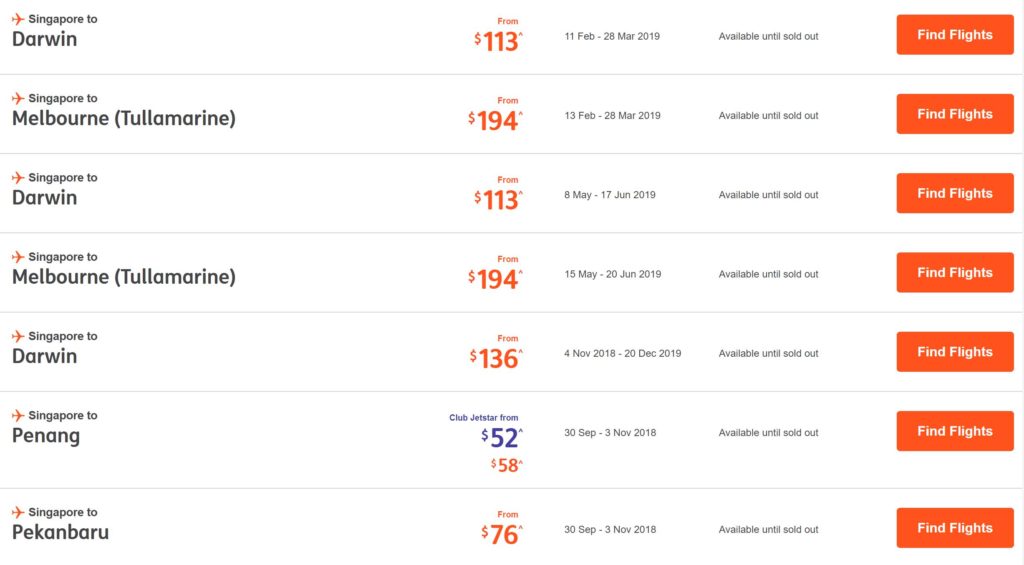Open the Penang destination title

click(46, 436)
